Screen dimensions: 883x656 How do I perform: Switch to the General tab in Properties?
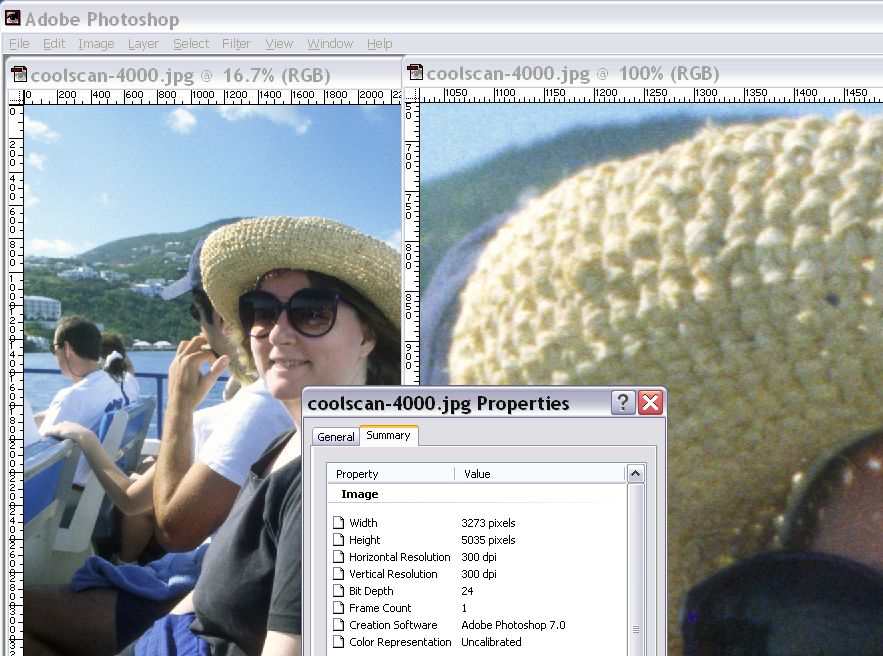pos(336,436)
